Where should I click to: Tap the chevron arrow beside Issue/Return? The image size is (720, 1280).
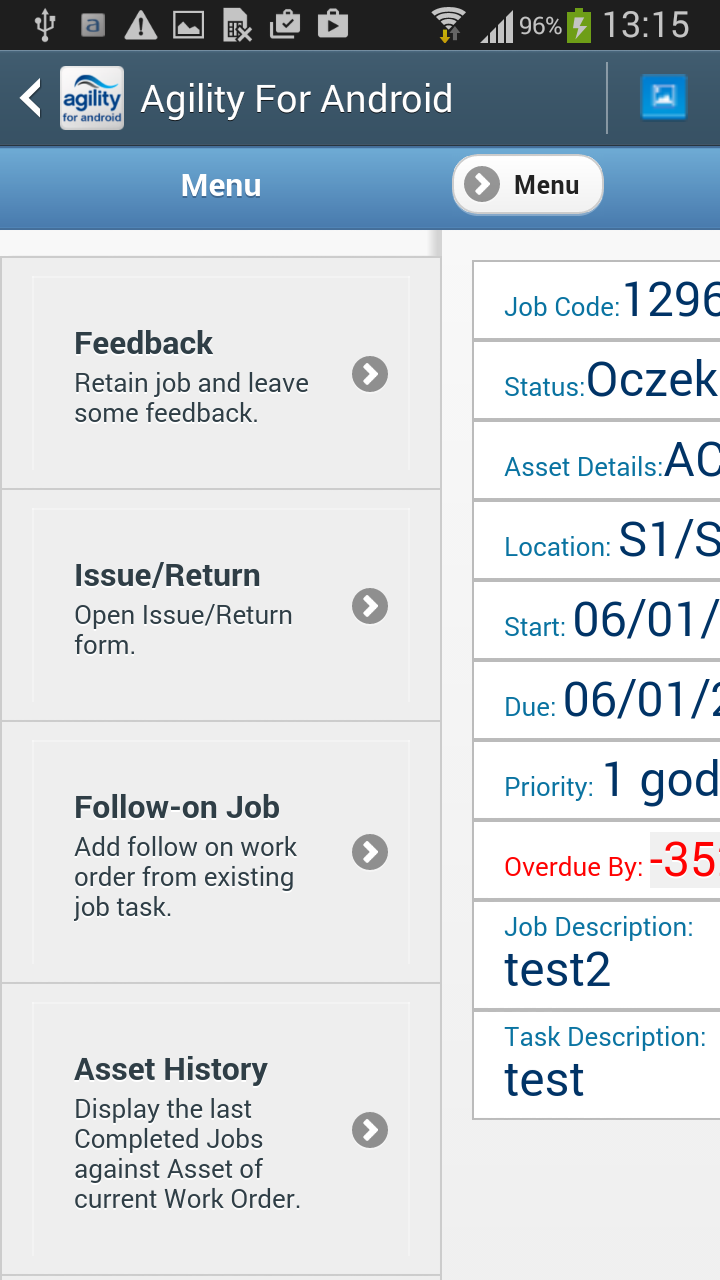370,606
